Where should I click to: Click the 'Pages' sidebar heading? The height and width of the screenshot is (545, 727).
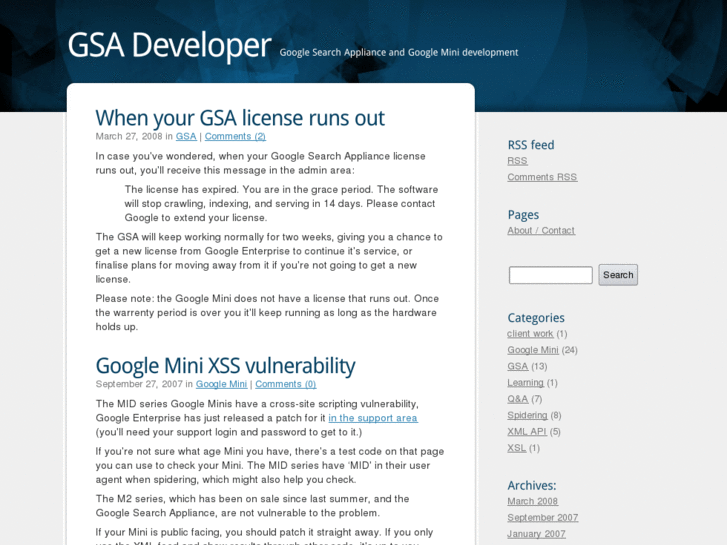click(523, 215)
